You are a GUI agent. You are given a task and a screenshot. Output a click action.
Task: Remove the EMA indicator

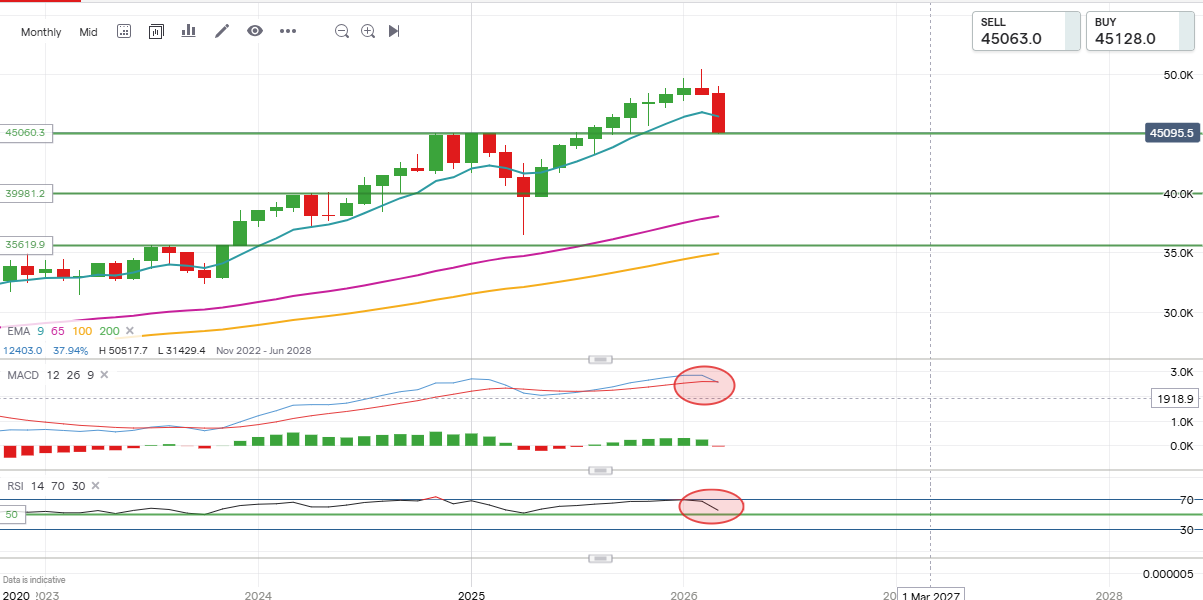pos(131,330)
